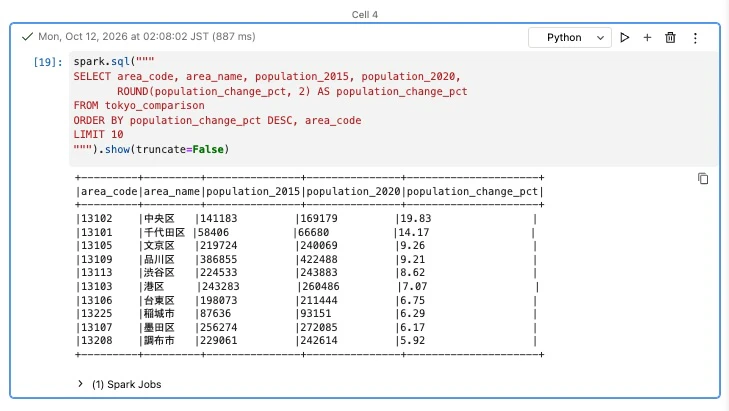Viewport: 729px width, 411px height.
Task: Click the value 141183 in 中央区 row
Action: coord(219,219)
